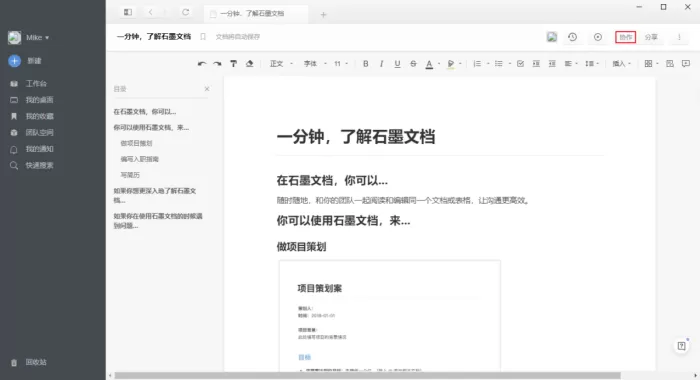The width and height of the screenshot is (700, 380).
Task: Expand the ordered list style arrow
Action: point(488,64)
